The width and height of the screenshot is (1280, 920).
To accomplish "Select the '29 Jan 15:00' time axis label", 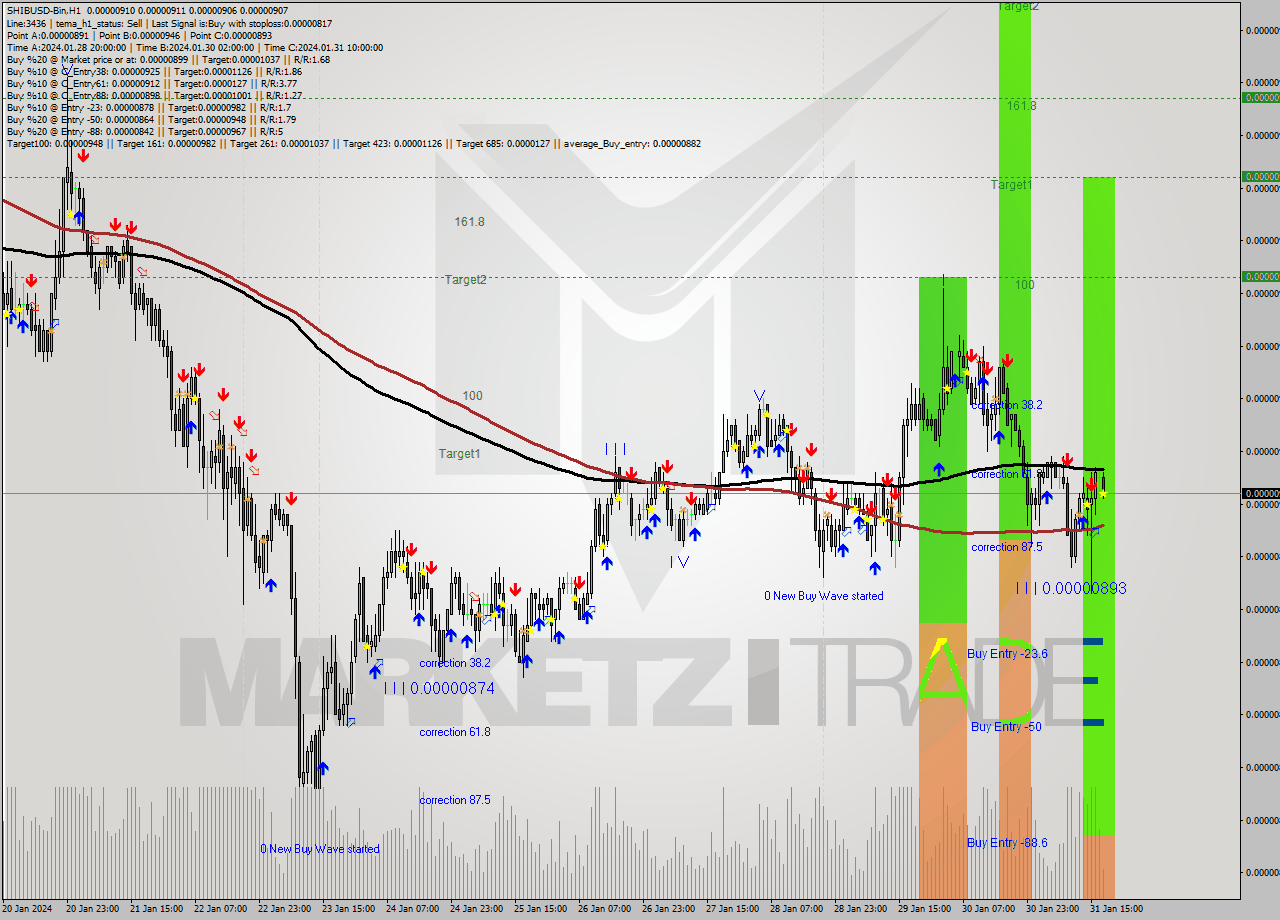I will click(924, 909).
